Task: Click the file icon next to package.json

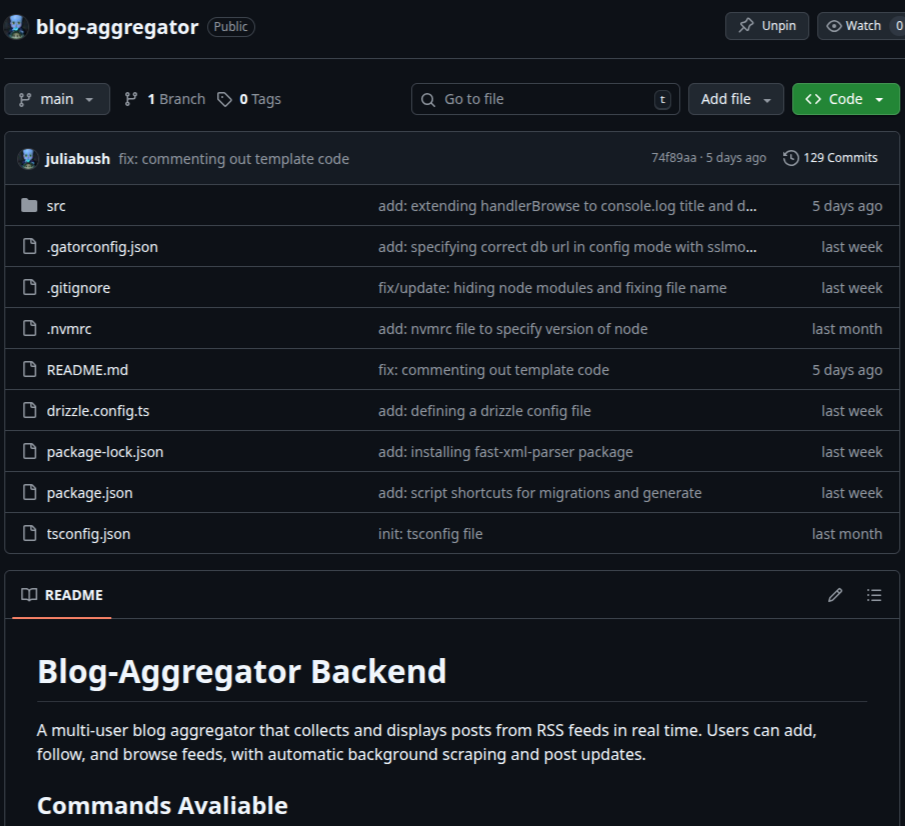Action: click(x=28, y=493)
